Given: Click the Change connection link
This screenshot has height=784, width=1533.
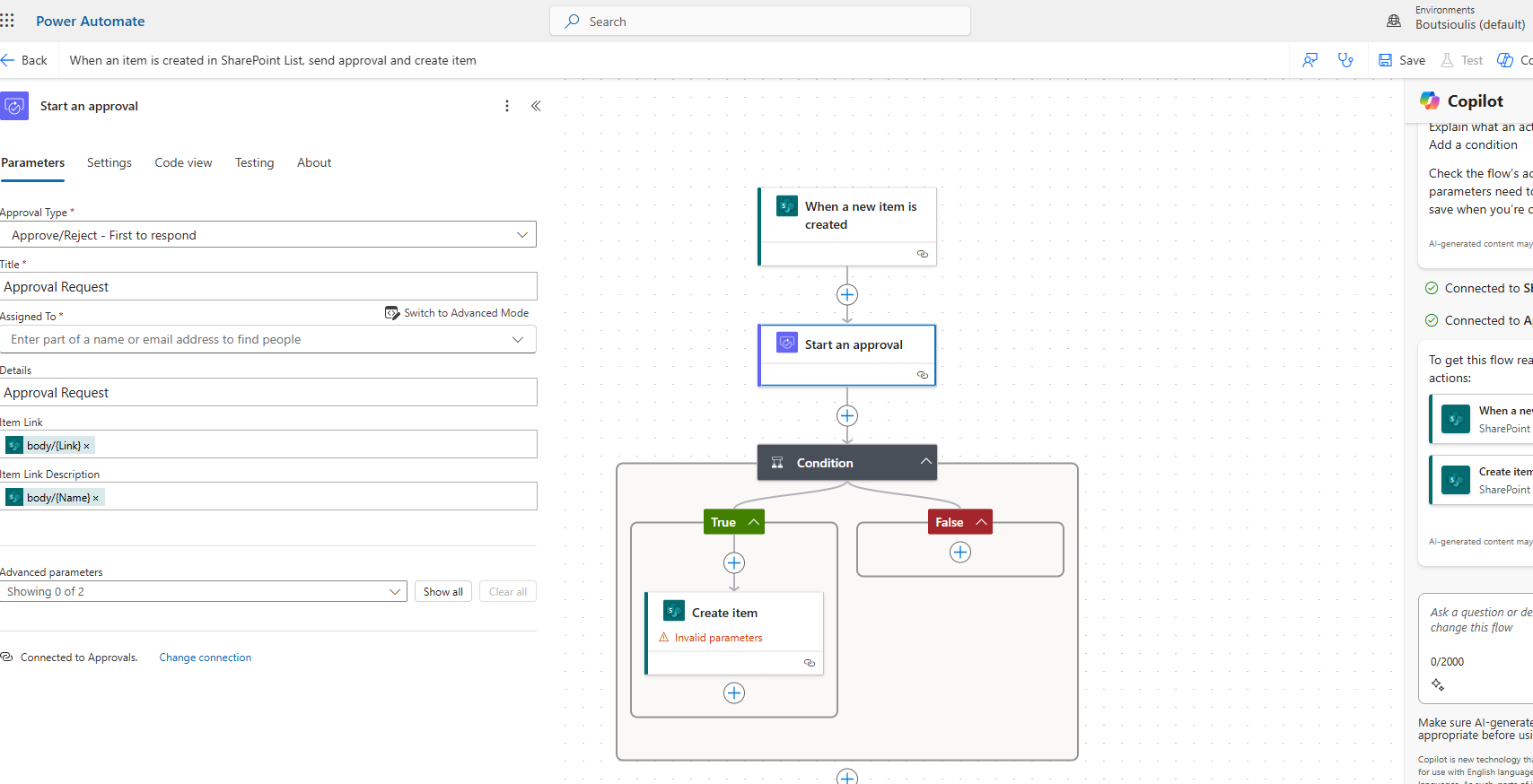Looking at the screenshot, I should (206, 658).
